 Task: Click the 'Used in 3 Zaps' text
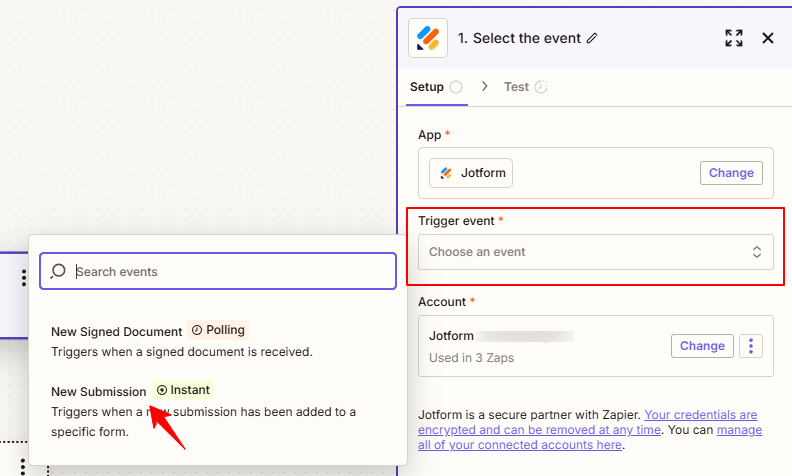point(471,358)
